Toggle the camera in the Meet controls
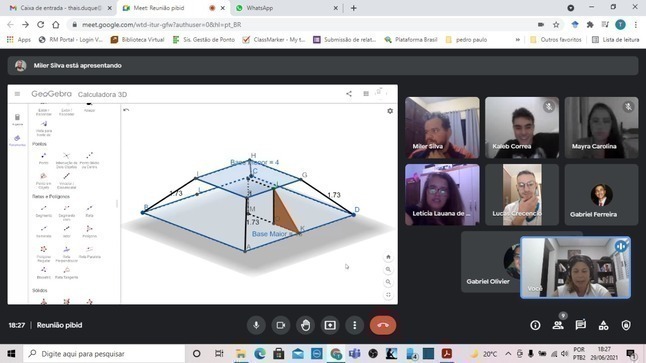 pyautogui.click(x=281, y=325)
